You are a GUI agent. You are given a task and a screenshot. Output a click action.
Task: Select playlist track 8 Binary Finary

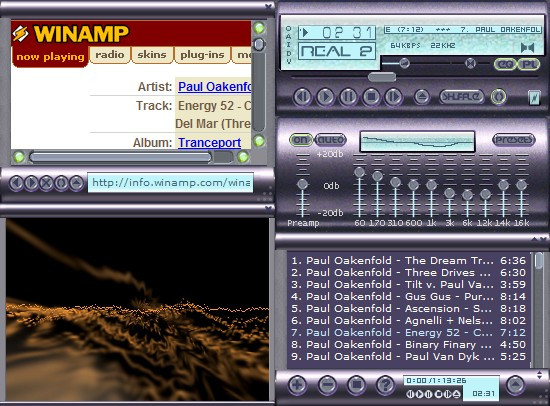click(x=408, y=345)
